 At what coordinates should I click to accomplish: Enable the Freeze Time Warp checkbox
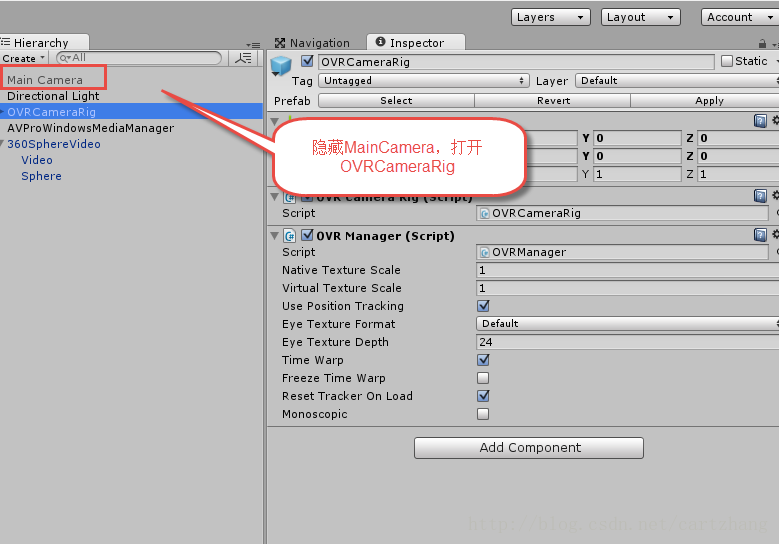(x=483, y=378)
